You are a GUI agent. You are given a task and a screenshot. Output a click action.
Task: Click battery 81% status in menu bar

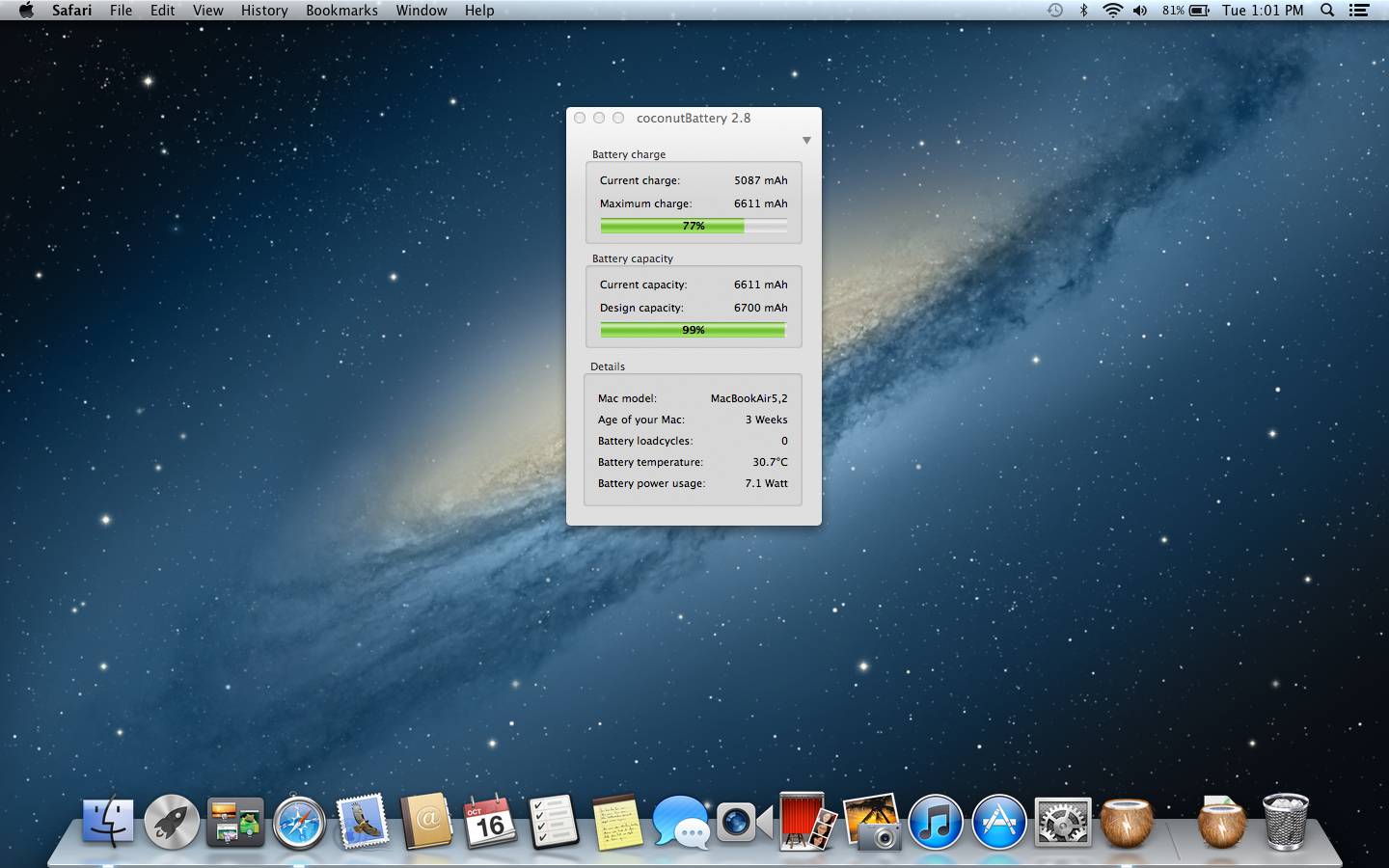click(x=1185, y=11)
